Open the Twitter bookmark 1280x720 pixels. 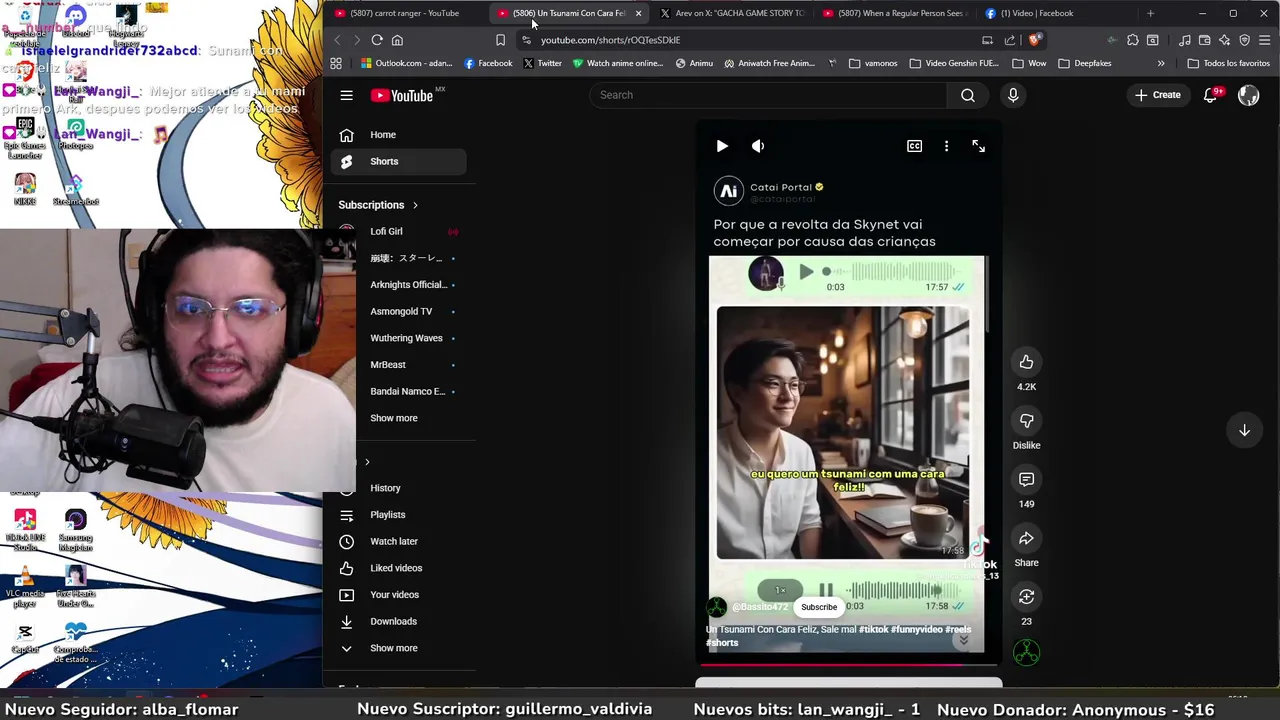[543, 63]
